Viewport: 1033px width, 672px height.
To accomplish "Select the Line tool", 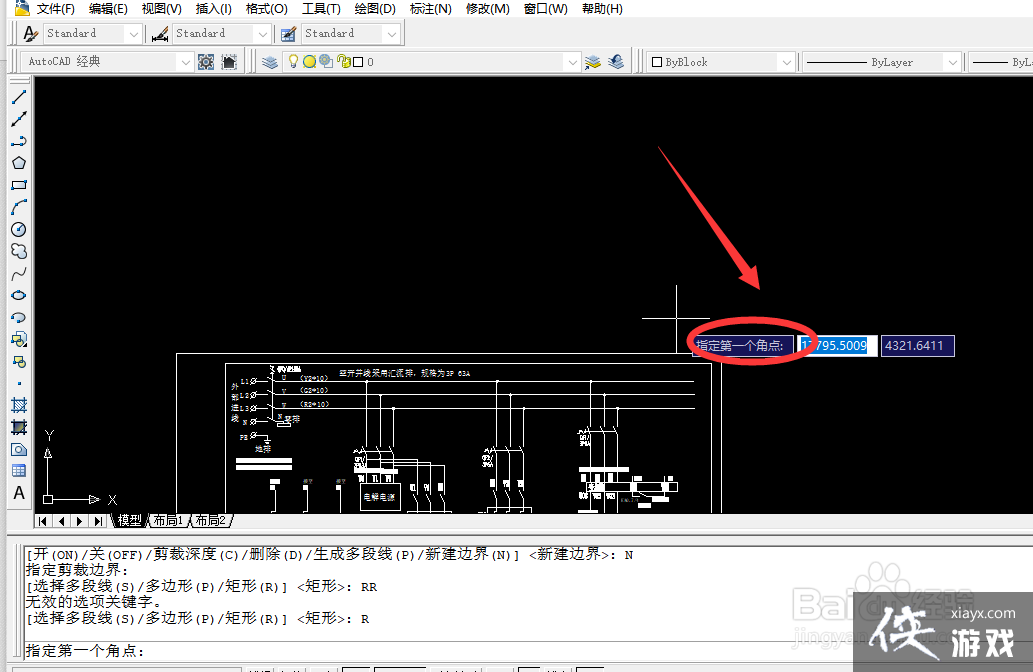I will pos(18,97).
